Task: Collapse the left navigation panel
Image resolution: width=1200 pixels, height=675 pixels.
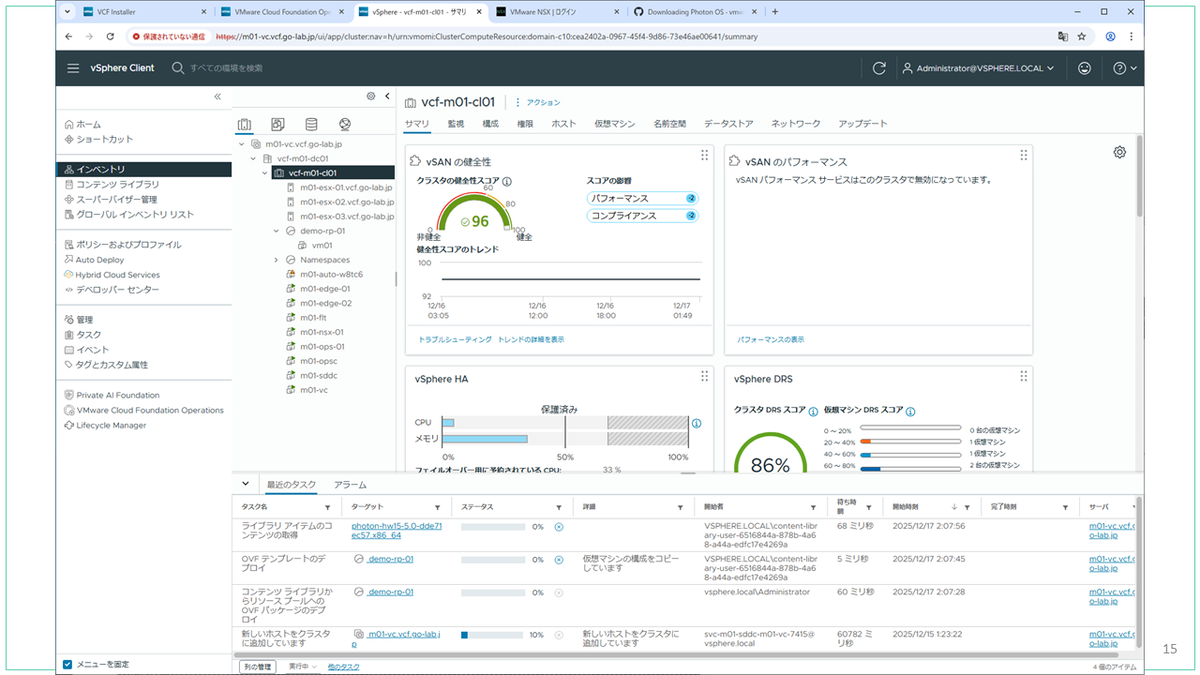Action: [218, 96]
